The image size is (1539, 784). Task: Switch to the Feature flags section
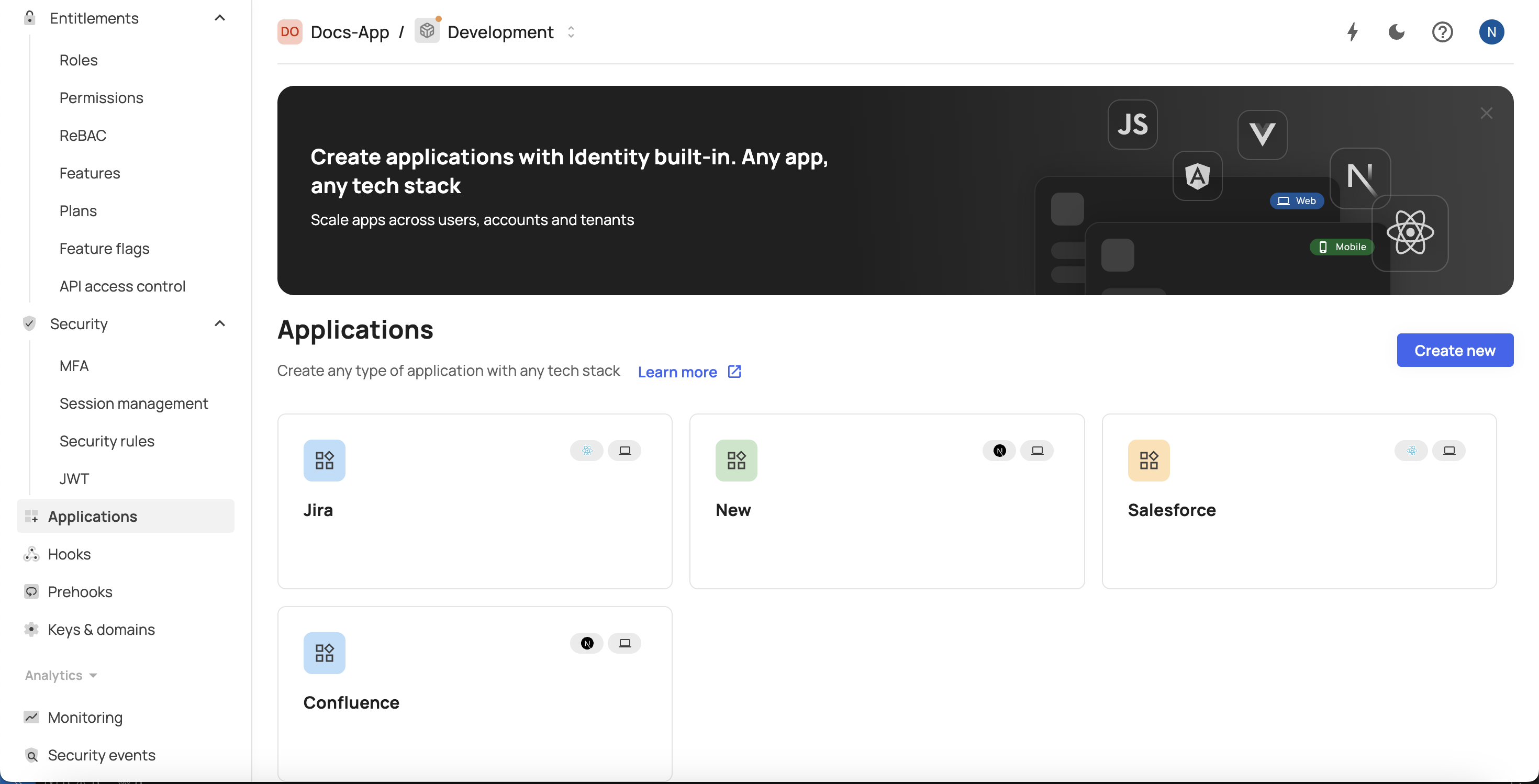click(x=105, y=249)
